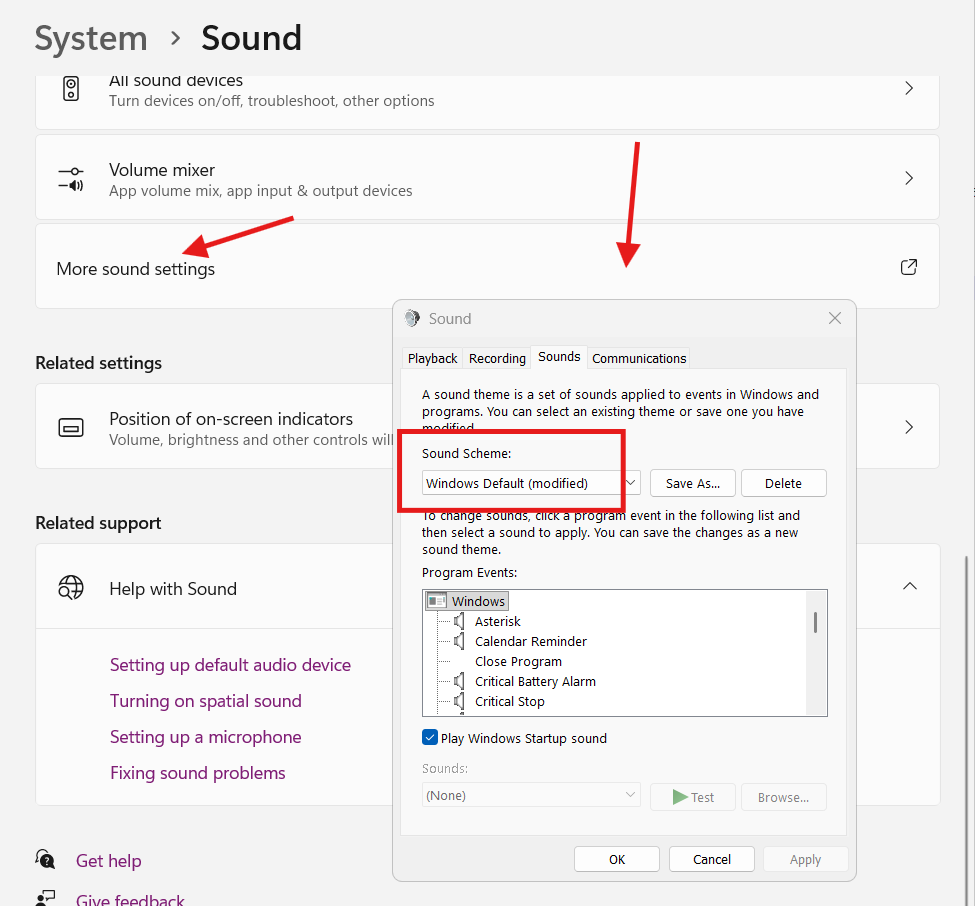Click the Sound dialog speaker title icon
This screenshot has height=906, width=975.
pyautogui.click(x=412, y=318)
